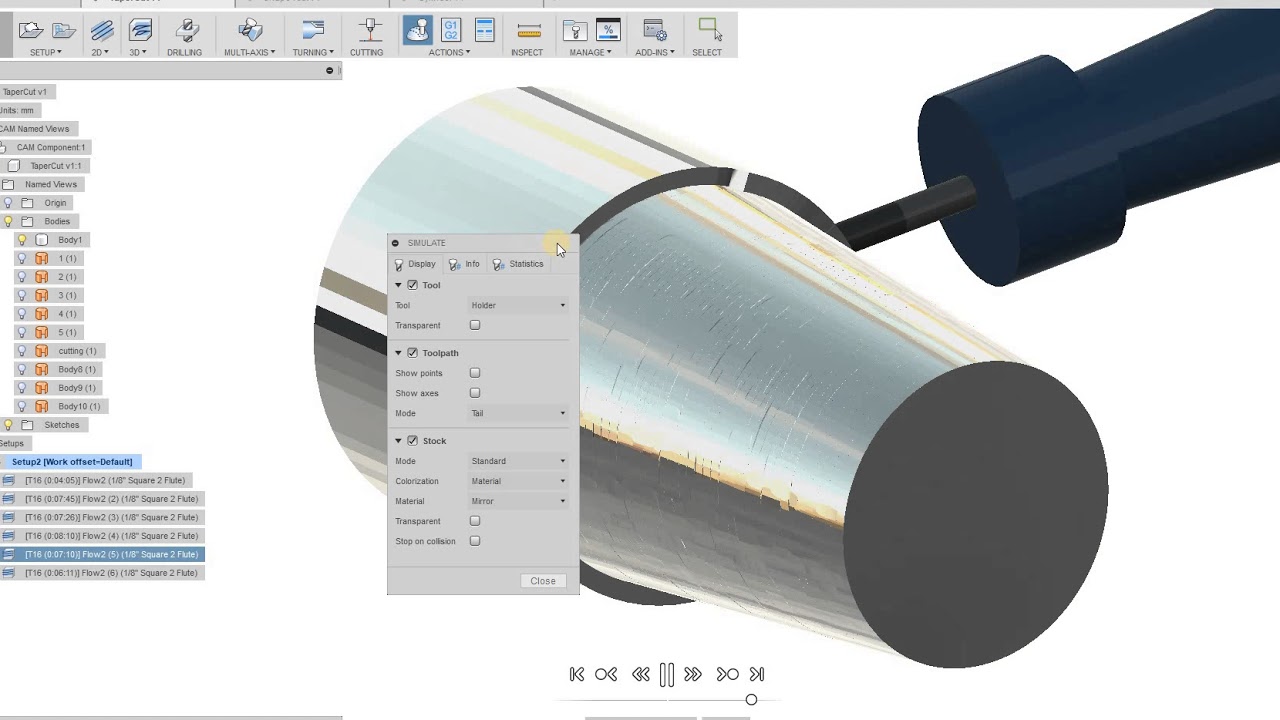Select the Multi-Axis operation icon
This screenshot has width=1280, height=720.
pos(250,30)
